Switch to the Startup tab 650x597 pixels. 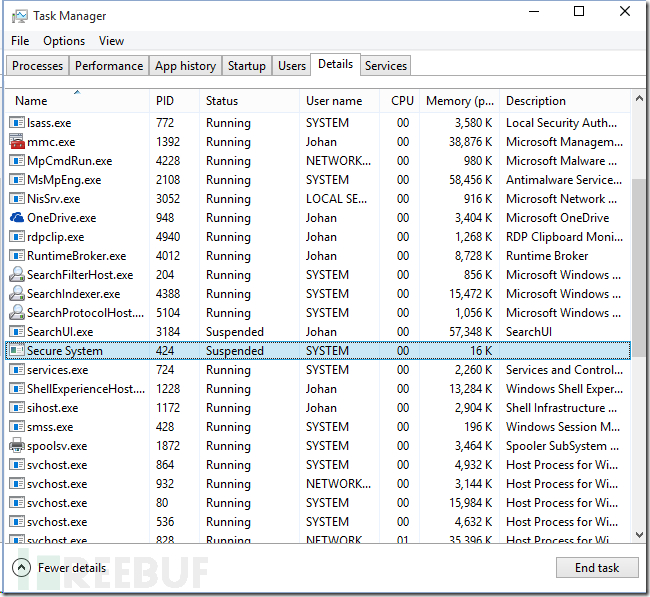click(247, 66)
